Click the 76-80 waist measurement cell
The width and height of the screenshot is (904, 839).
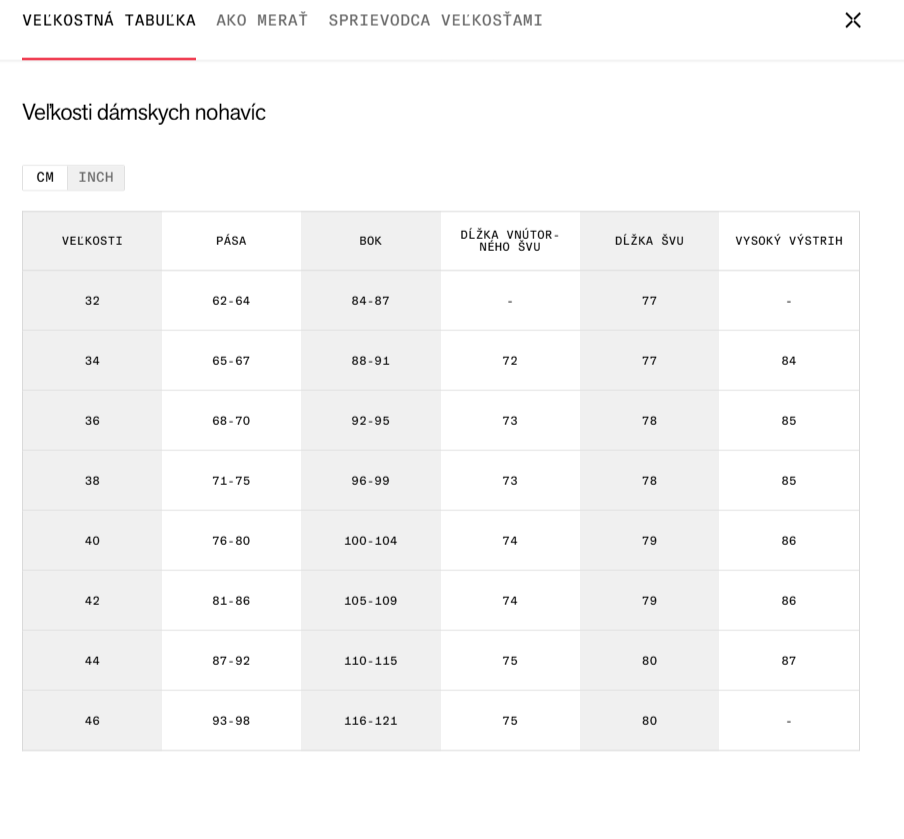[231, 541]
